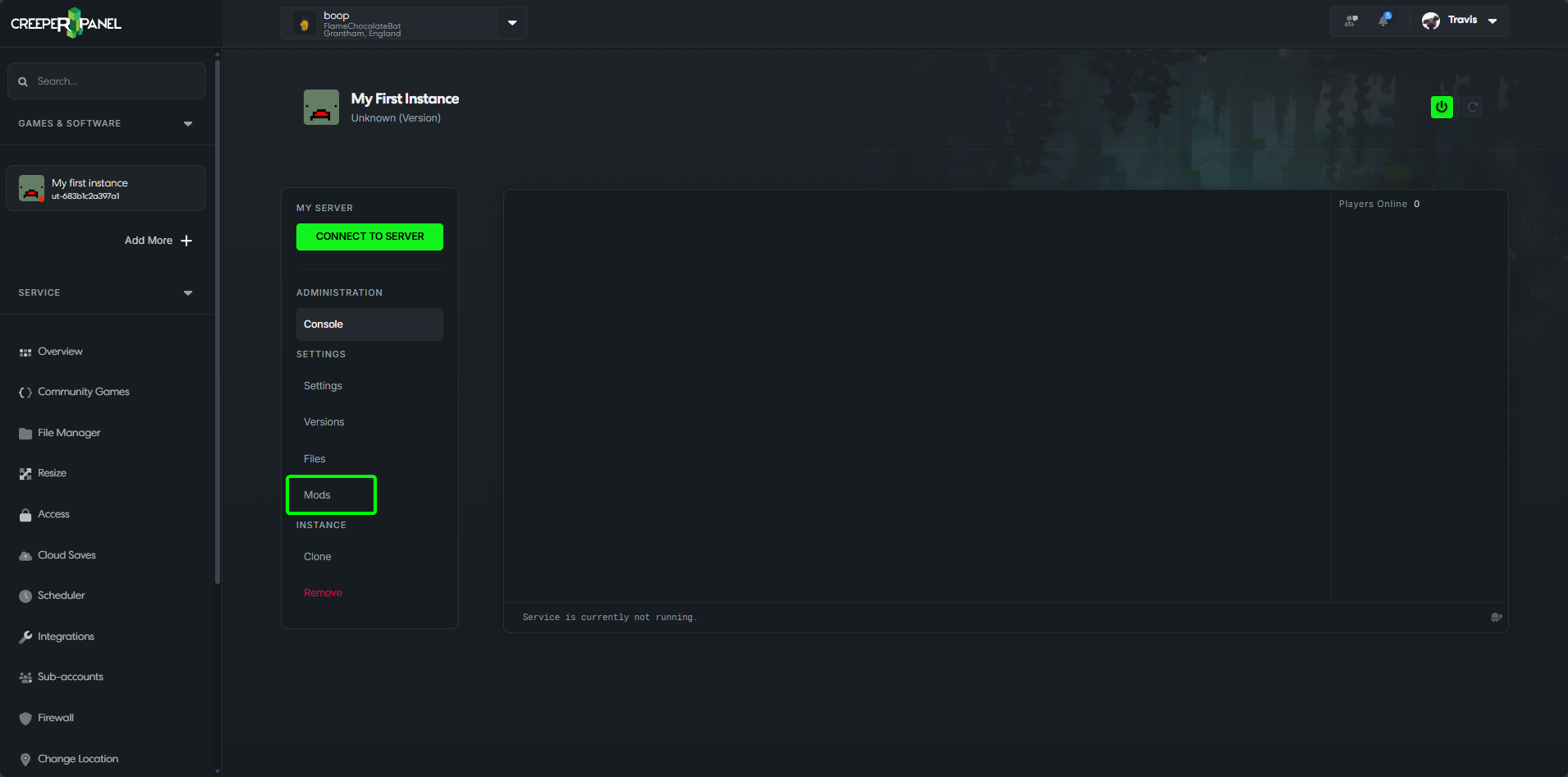
Task: Click the My First Instance header avatar
Action: coord(321,108)
